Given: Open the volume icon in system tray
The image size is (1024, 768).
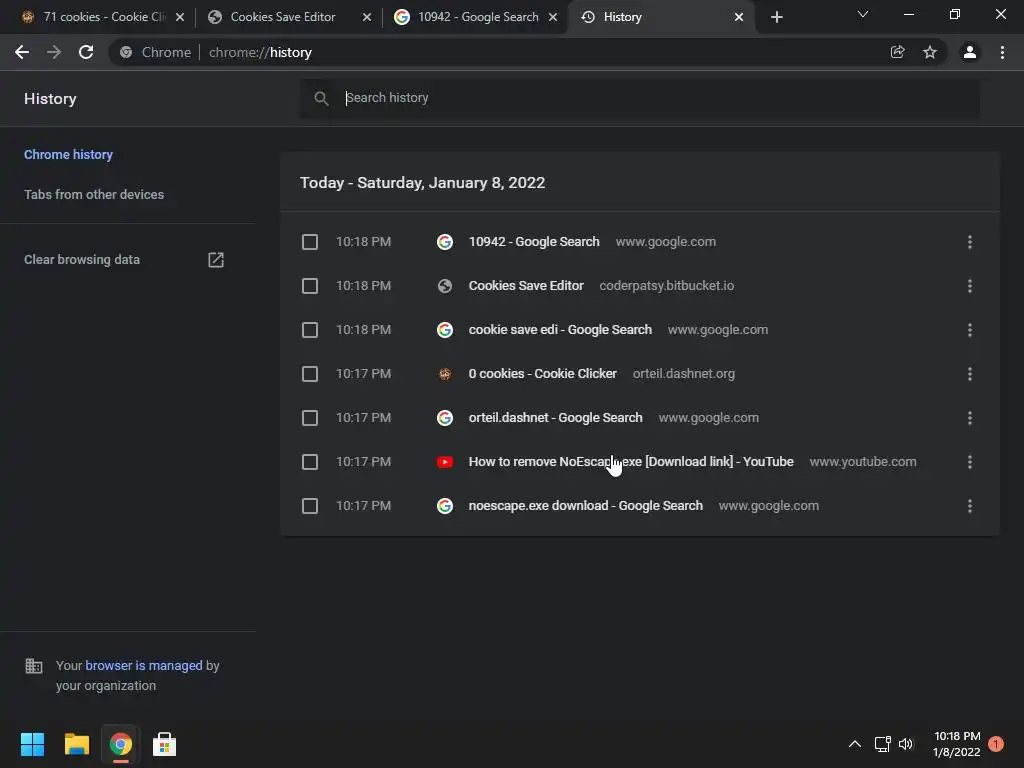Looking at the screenshot, I should (906, 744).
